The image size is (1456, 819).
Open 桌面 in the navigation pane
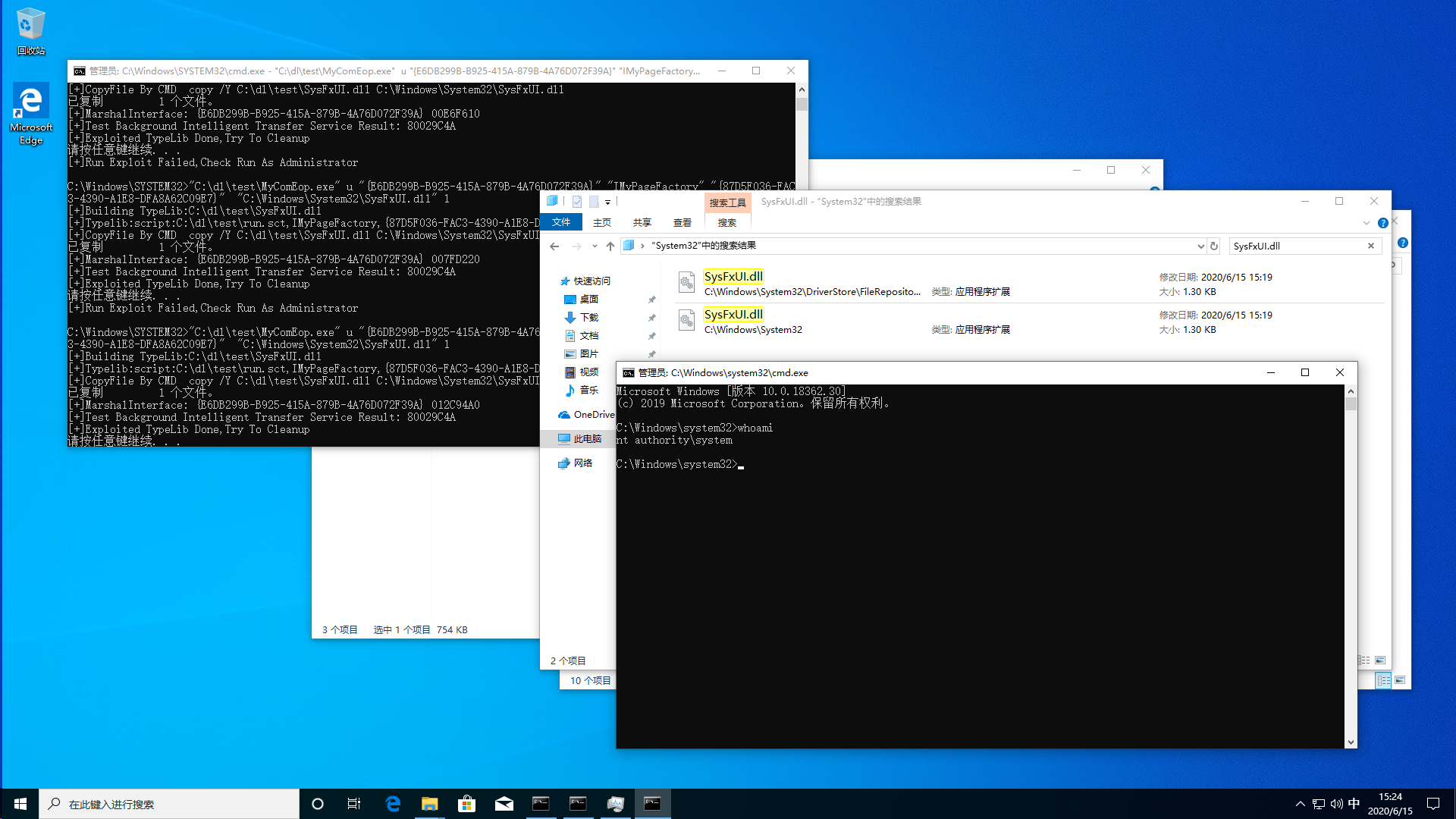pos(589,299)
